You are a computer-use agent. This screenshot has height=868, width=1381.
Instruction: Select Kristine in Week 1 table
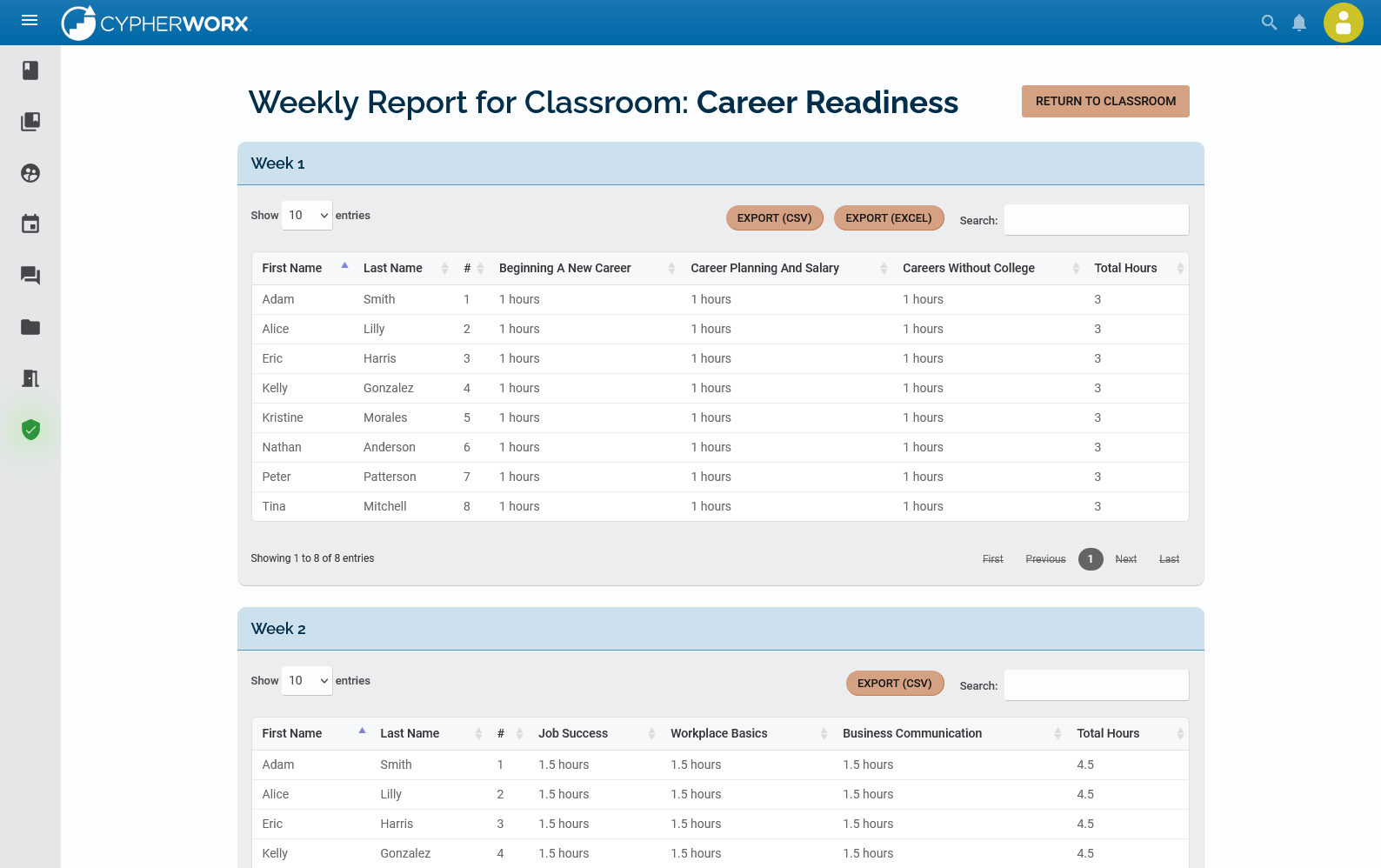click(283, 417)
